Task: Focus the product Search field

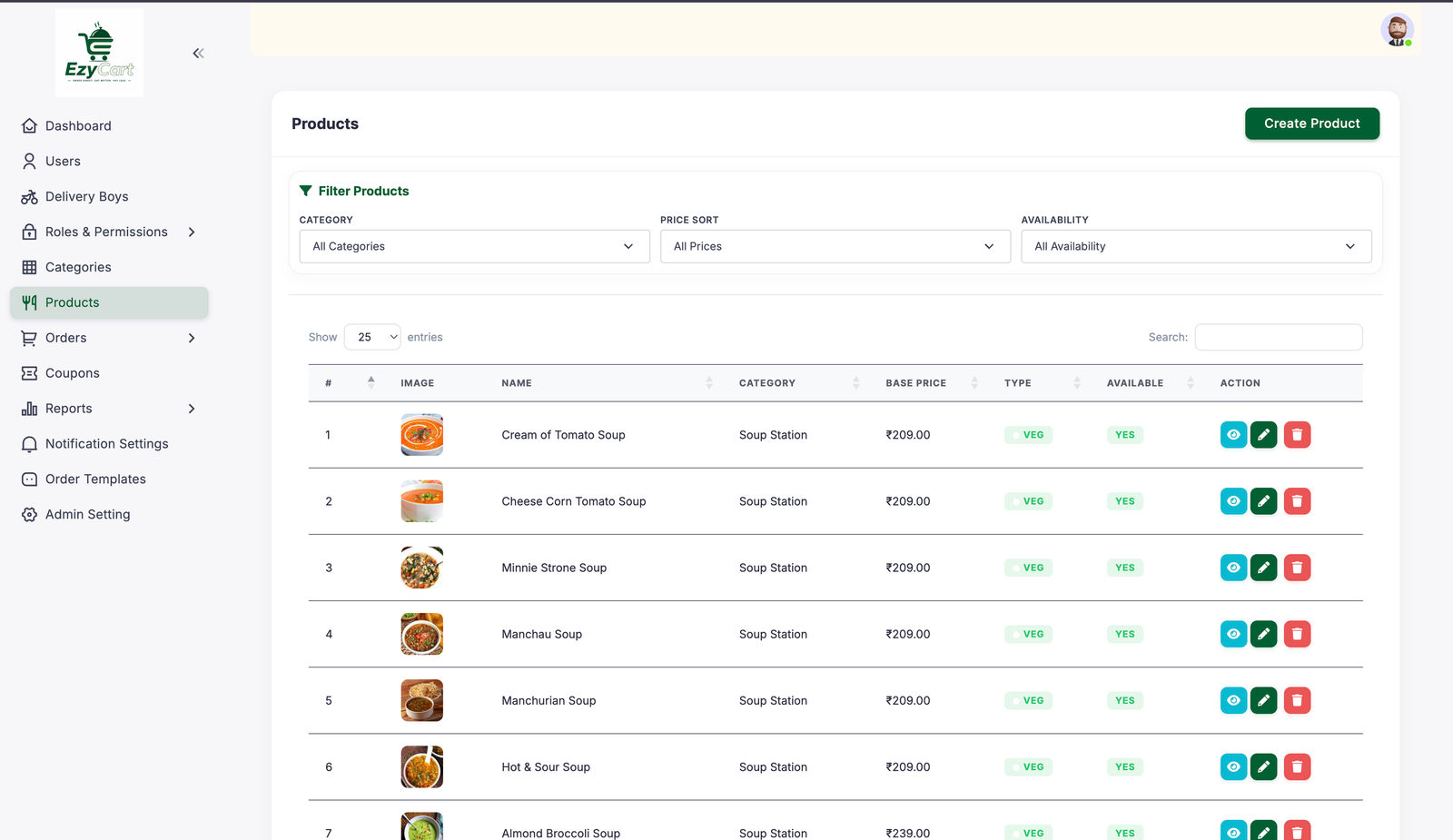Action: click(x=1278, y=337)
